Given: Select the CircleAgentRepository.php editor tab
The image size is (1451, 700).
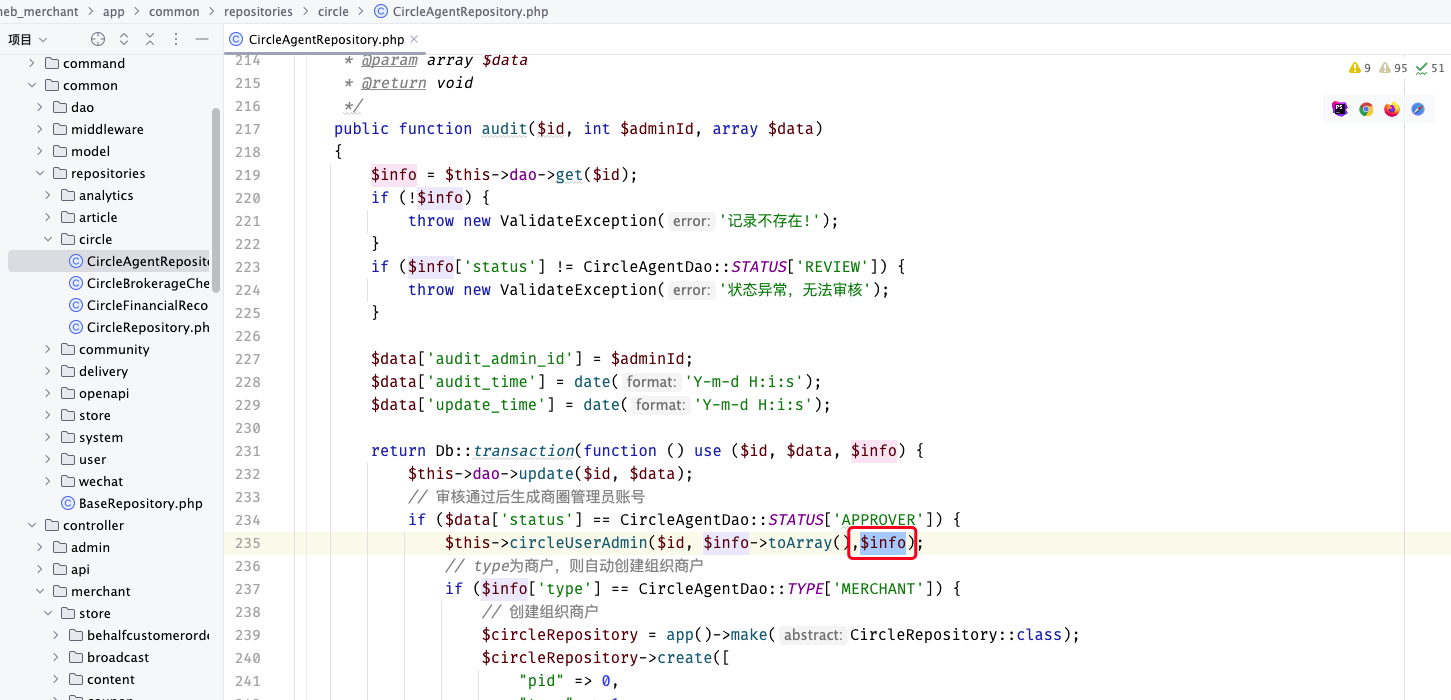Looking at the screenshot, I should [x=326, y=39].
